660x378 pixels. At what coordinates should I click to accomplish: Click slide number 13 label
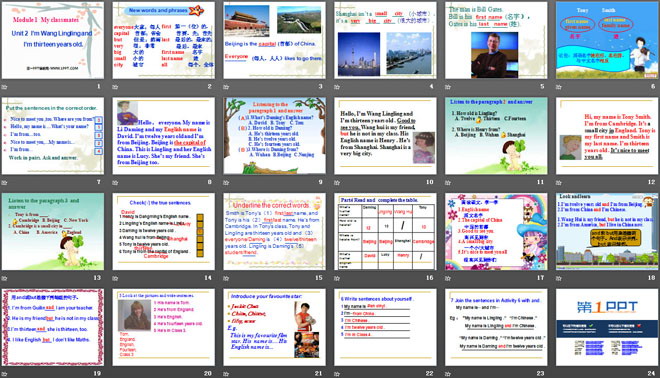(x=97, y=278)
